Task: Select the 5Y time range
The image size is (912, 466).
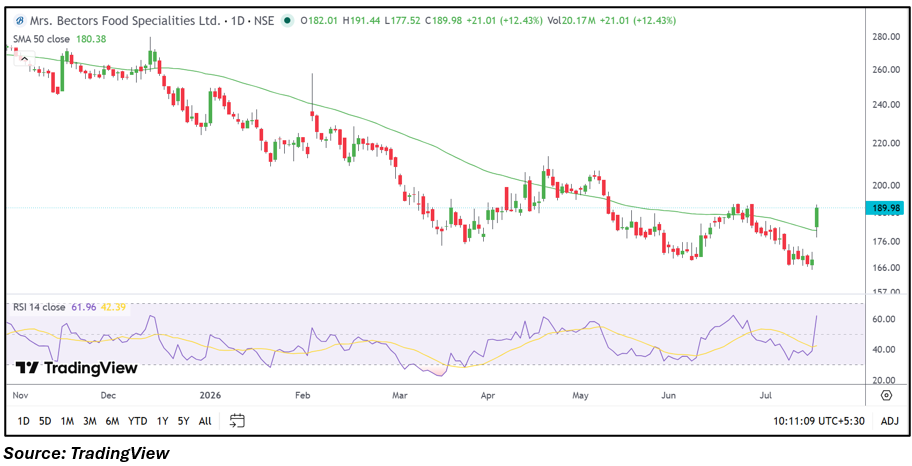Action: 183,421
